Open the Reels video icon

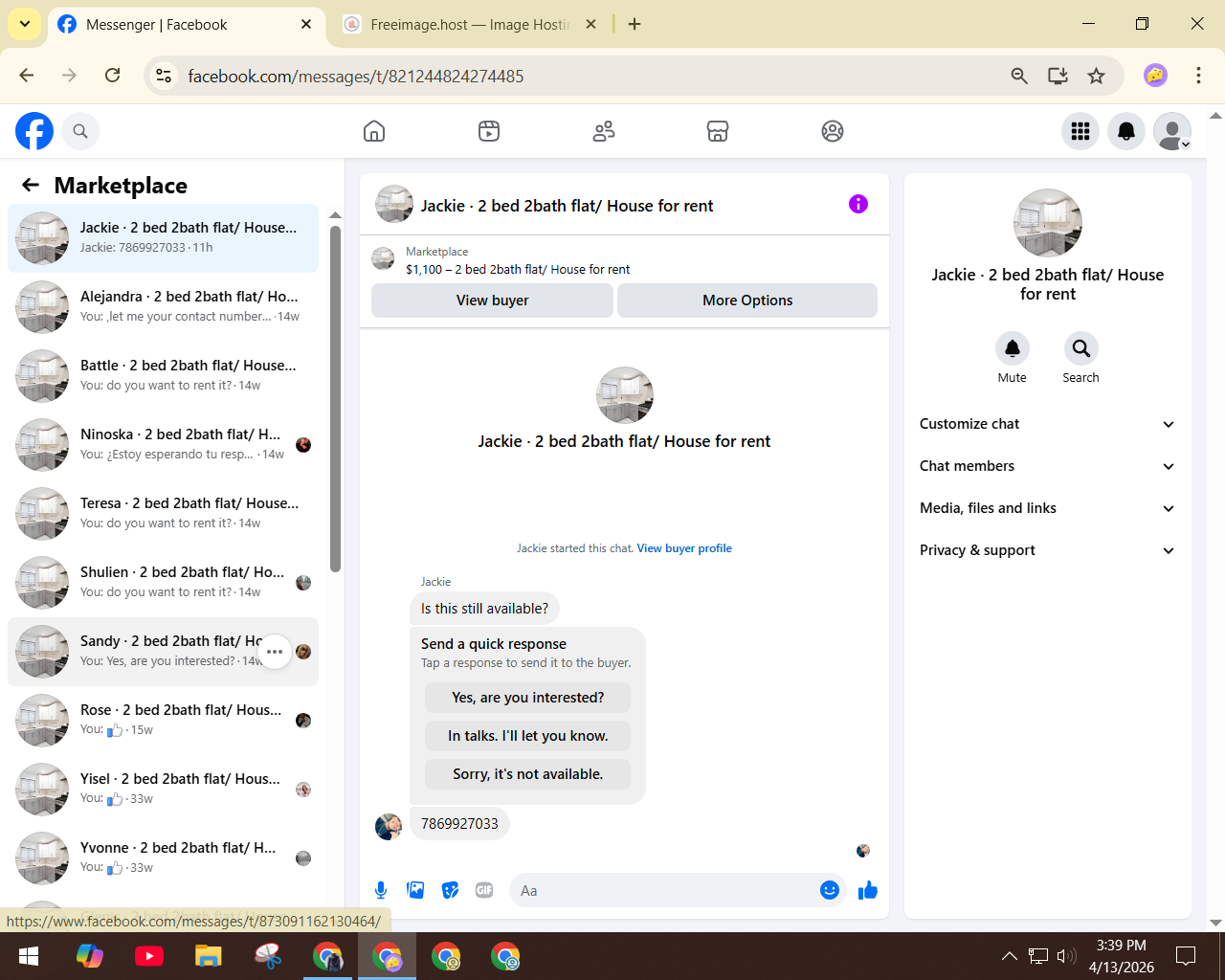pyautogui.click(x=489, y=131)
